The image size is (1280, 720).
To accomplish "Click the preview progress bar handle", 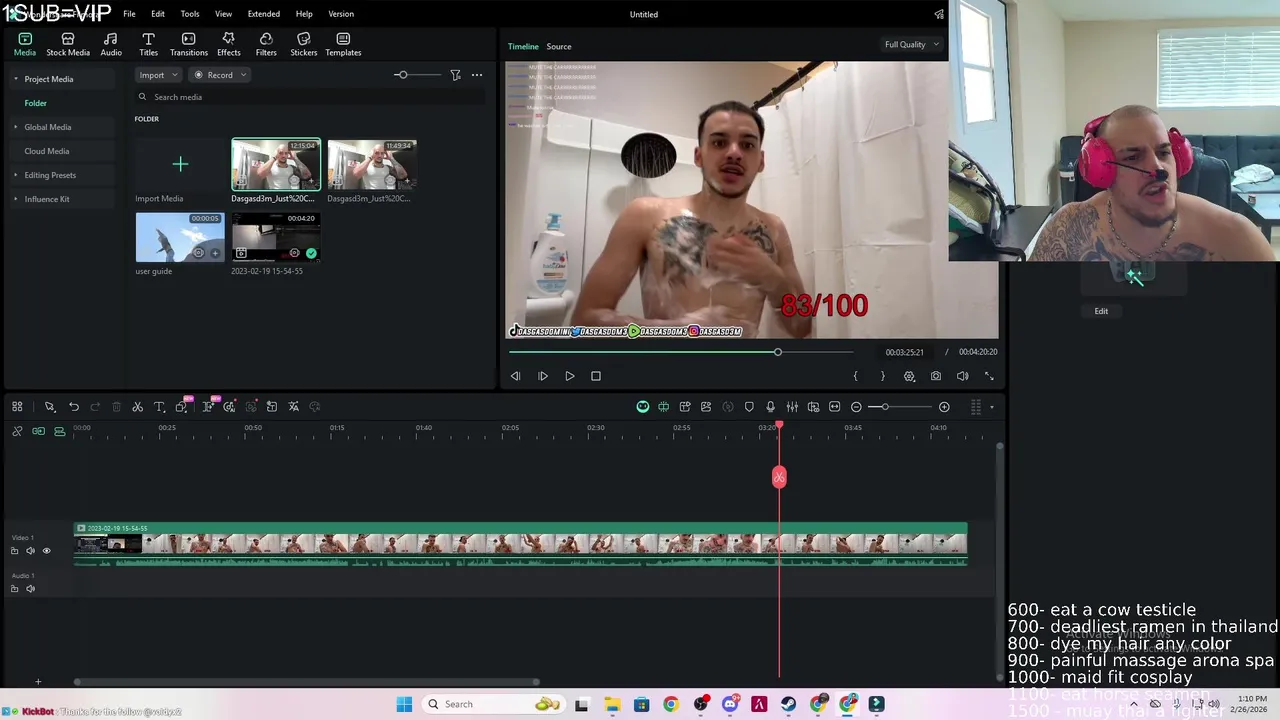I will click(777, 352).
